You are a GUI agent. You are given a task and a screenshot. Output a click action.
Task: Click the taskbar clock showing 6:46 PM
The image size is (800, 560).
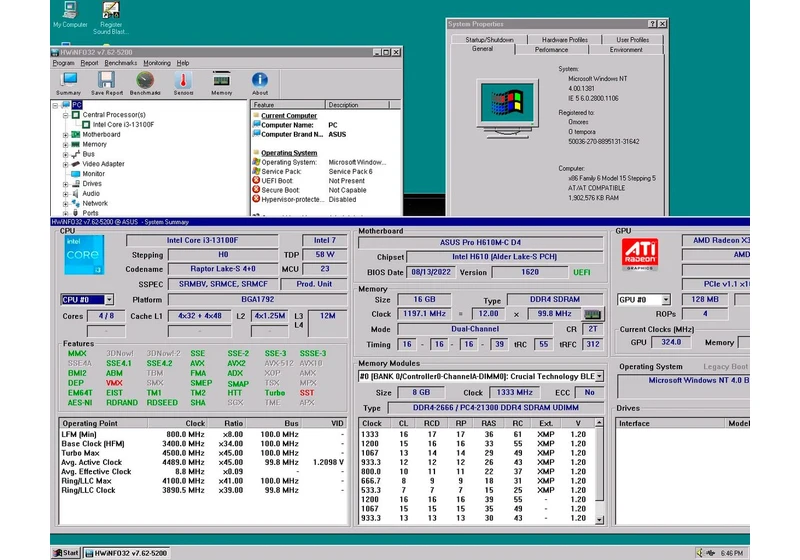(732, 553)
